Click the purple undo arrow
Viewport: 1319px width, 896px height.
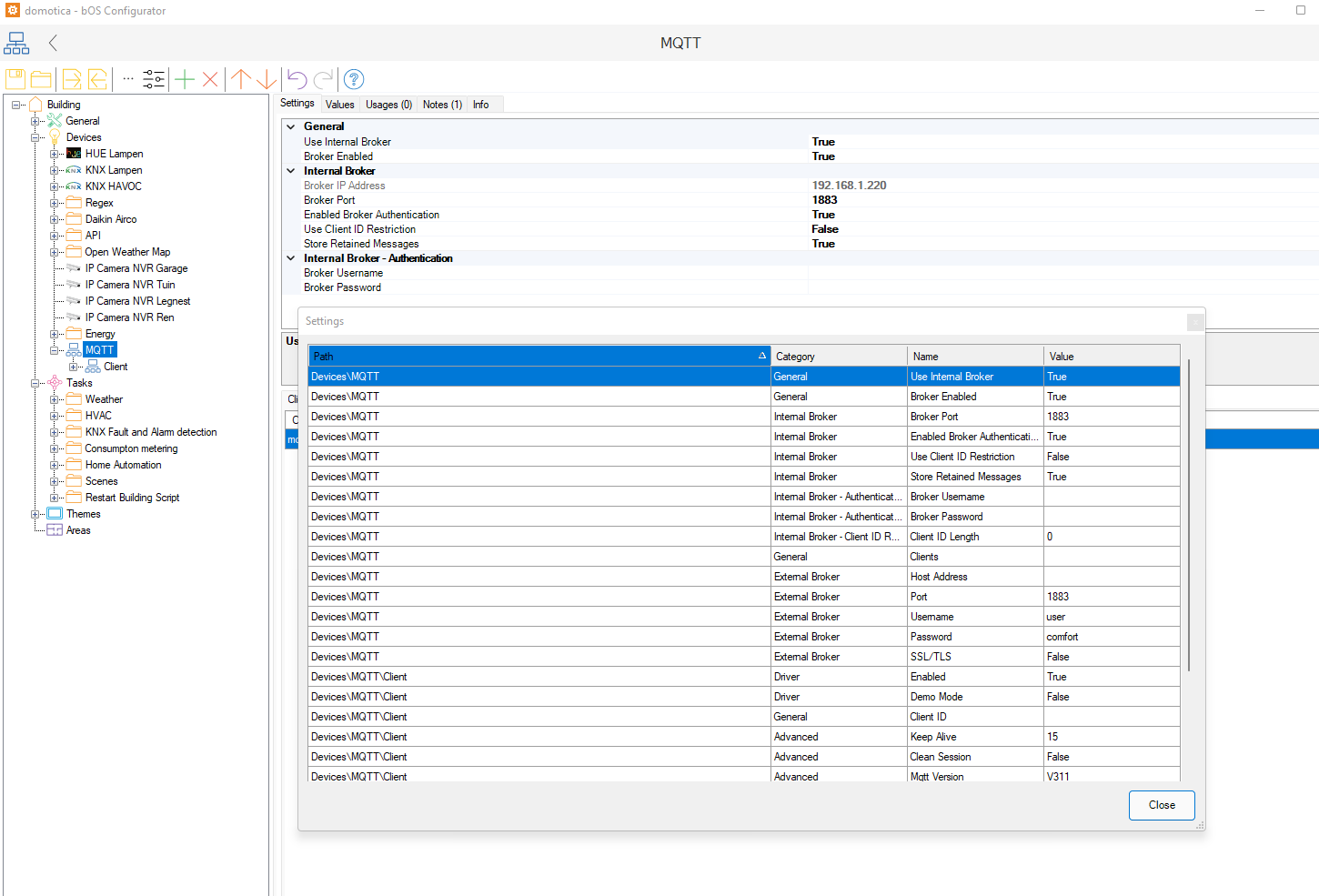[x=297, y=79]
